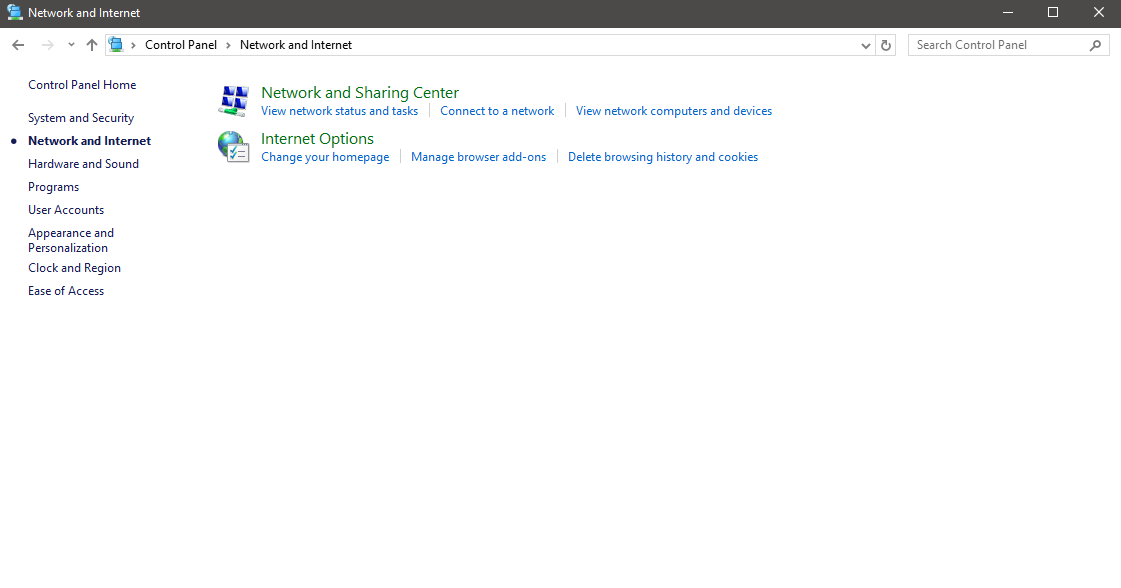The width and height of the screenshot is (1121, 588).
Task: Open Programs category
Action: coord(54,187)
